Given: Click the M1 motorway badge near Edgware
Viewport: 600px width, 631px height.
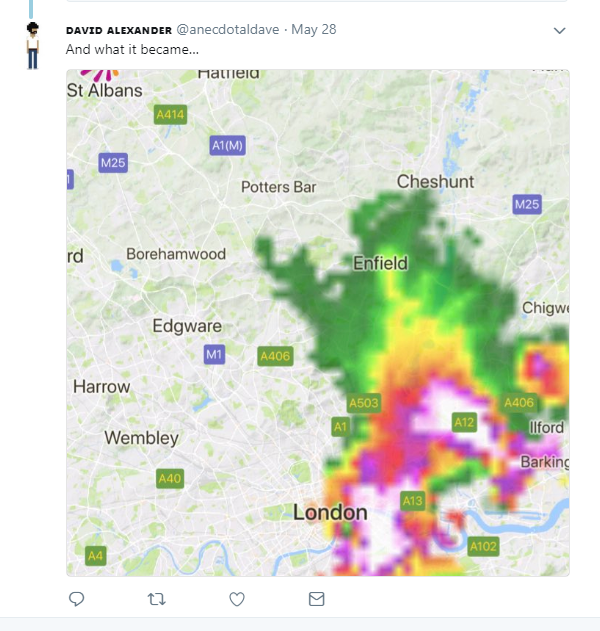Looking at the screenshot, I should pos(214,354).
